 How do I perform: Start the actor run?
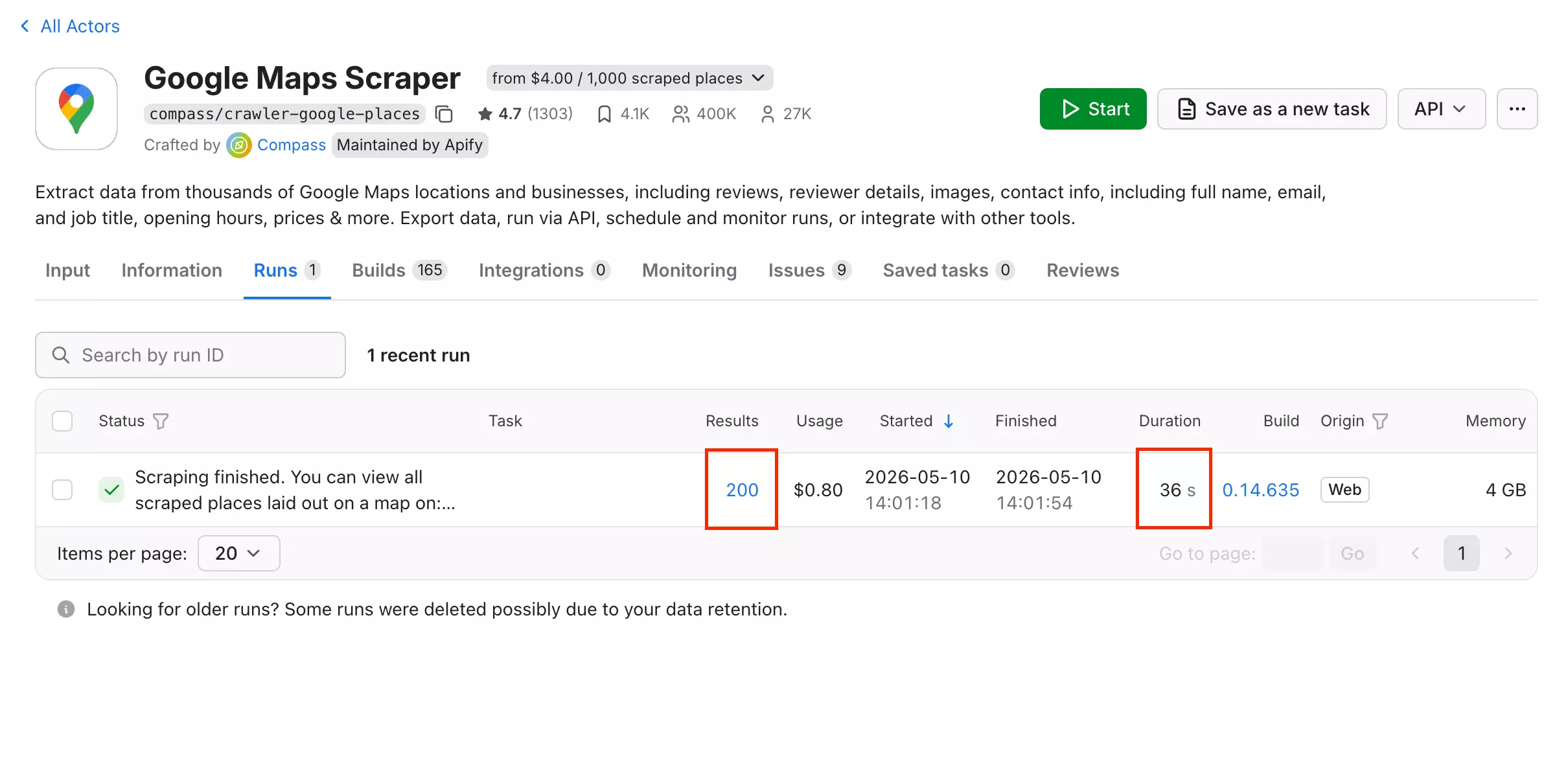[x=1093, y=109]
